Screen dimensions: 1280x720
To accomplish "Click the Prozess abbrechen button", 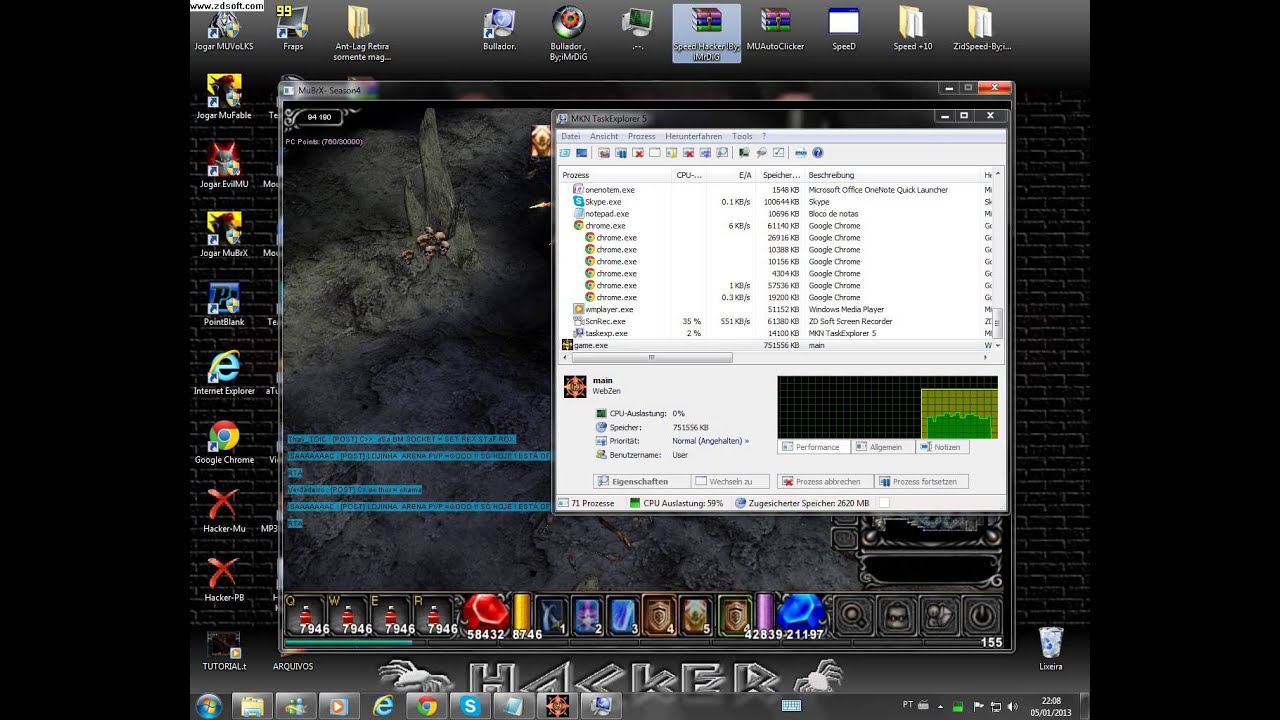I will (x=826, y=481).
